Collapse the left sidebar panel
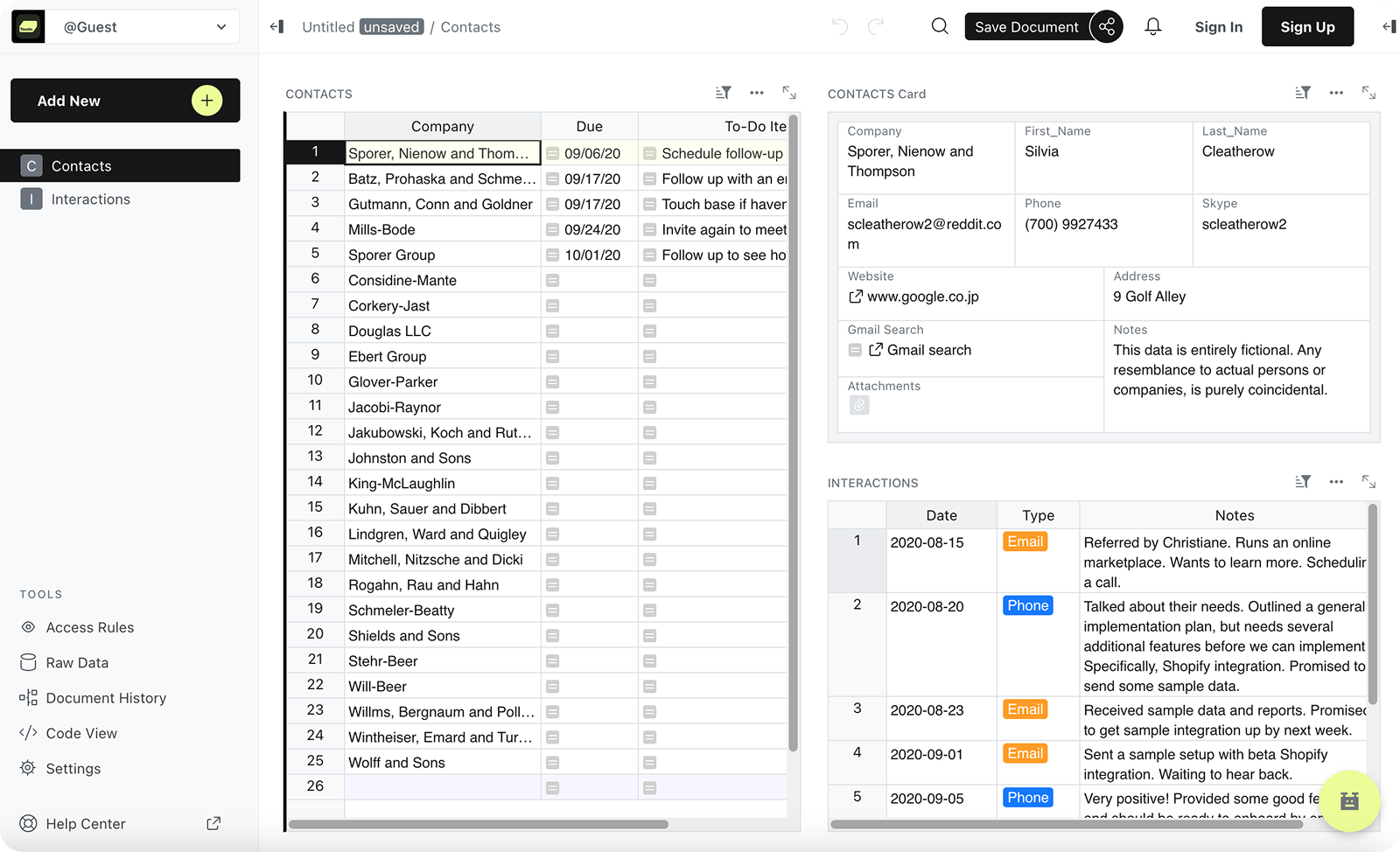 coord(277,26)
